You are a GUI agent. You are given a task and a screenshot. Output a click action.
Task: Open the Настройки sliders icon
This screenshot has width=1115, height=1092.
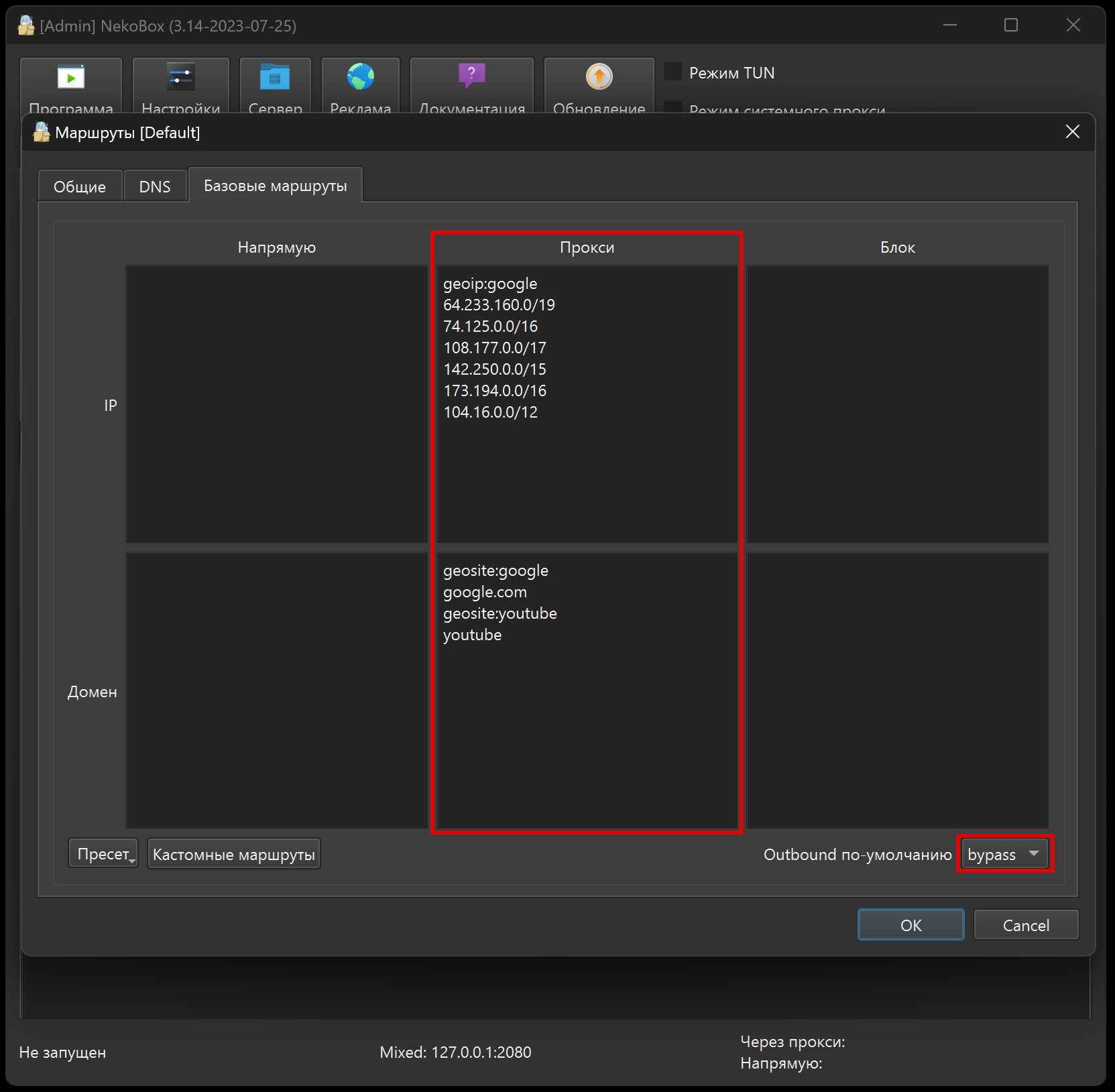180,78
